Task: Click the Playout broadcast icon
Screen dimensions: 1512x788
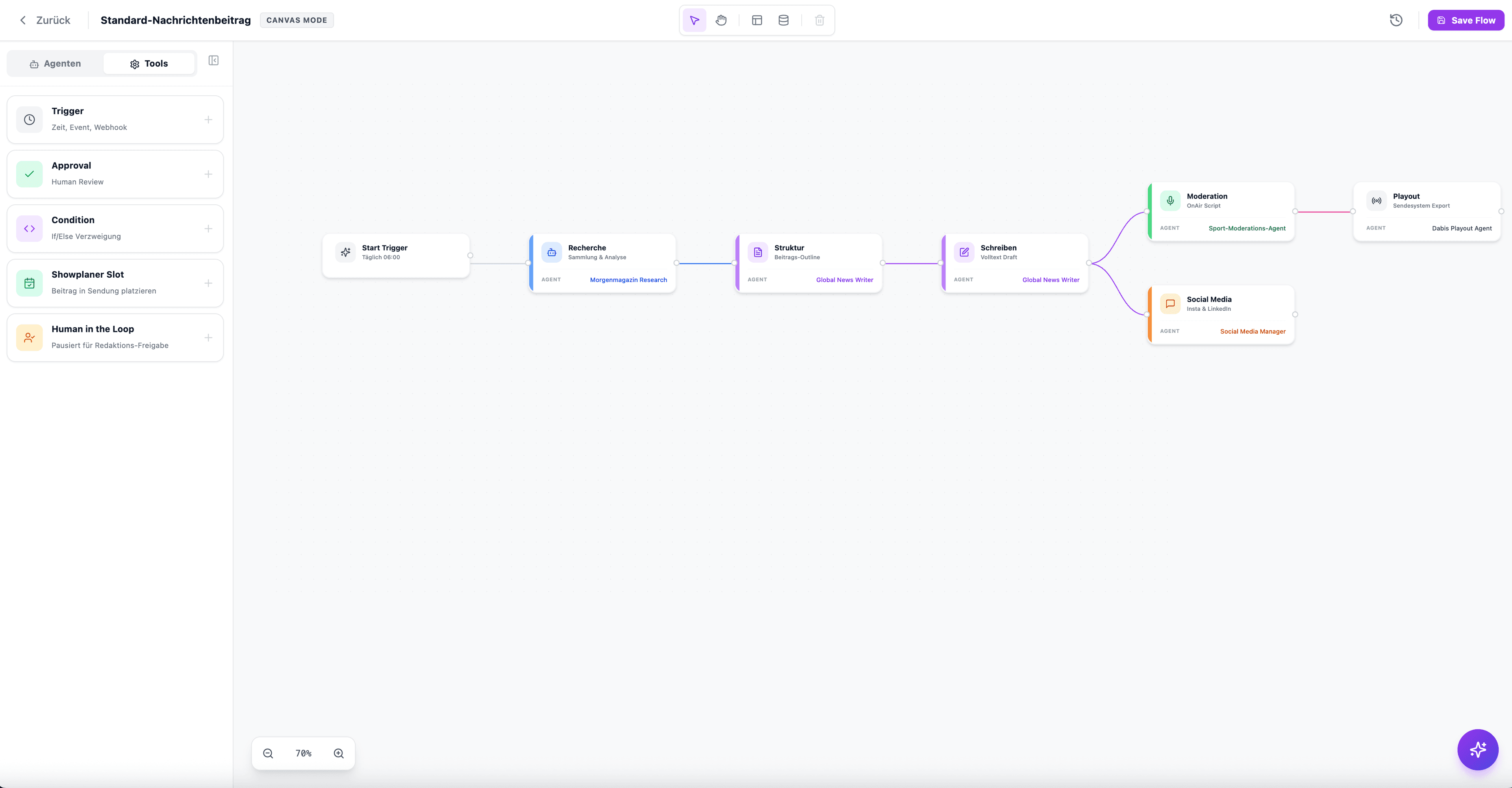Action: (x=1377, y=201)
